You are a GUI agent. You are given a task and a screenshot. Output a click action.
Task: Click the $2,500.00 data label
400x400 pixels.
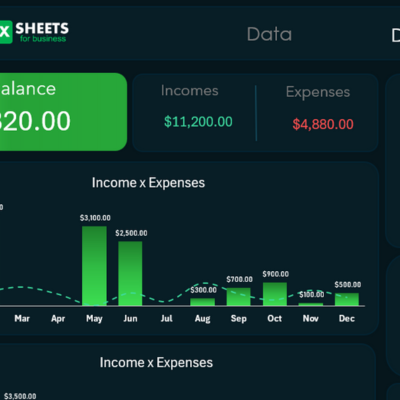131,233
